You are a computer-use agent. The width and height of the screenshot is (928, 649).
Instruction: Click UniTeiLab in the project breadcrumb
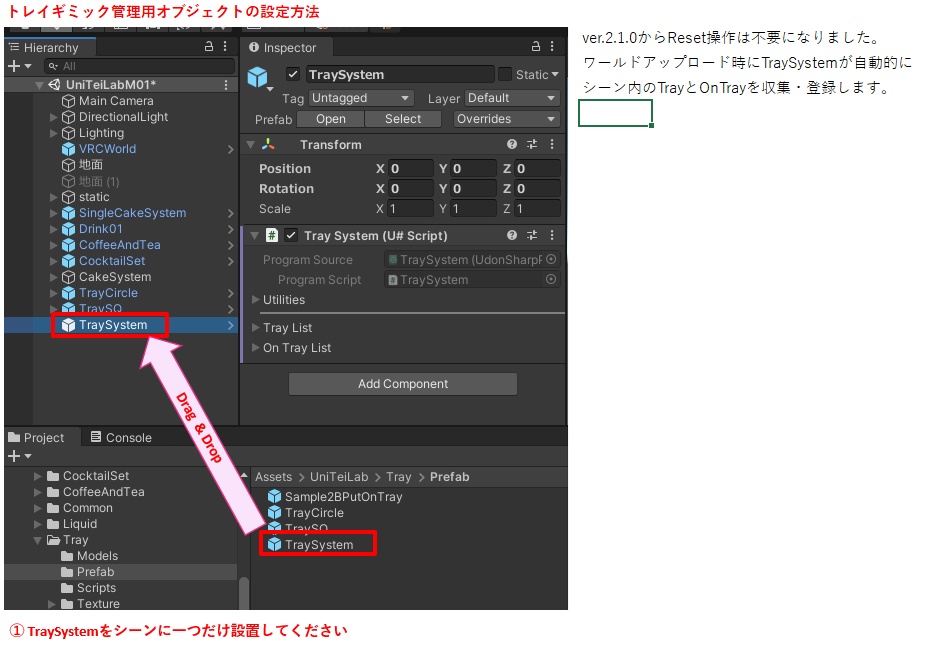[x=339, y=477]
